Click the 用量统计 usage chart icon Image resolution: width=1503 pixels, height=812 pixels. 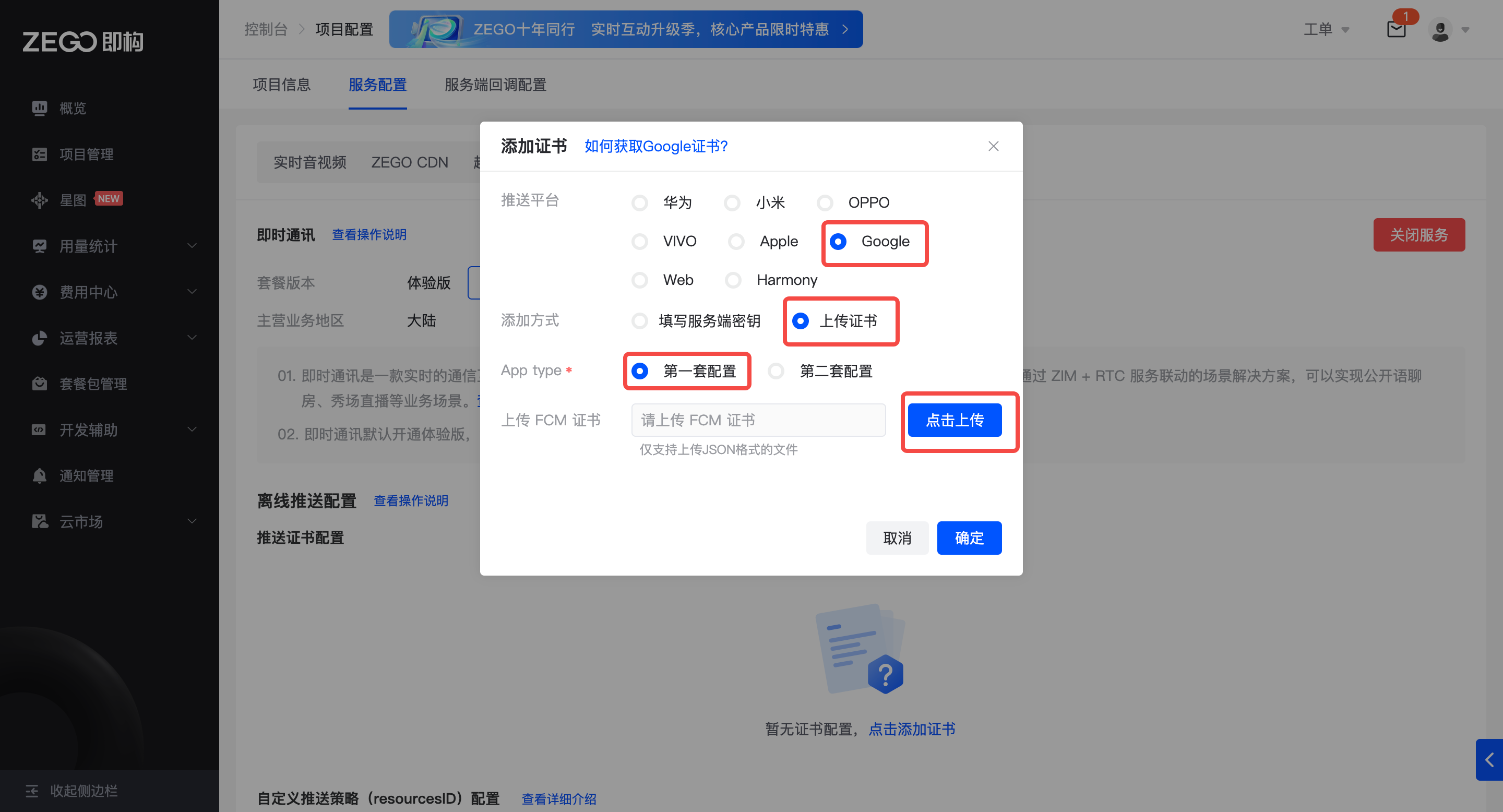[x=39, y=246]
